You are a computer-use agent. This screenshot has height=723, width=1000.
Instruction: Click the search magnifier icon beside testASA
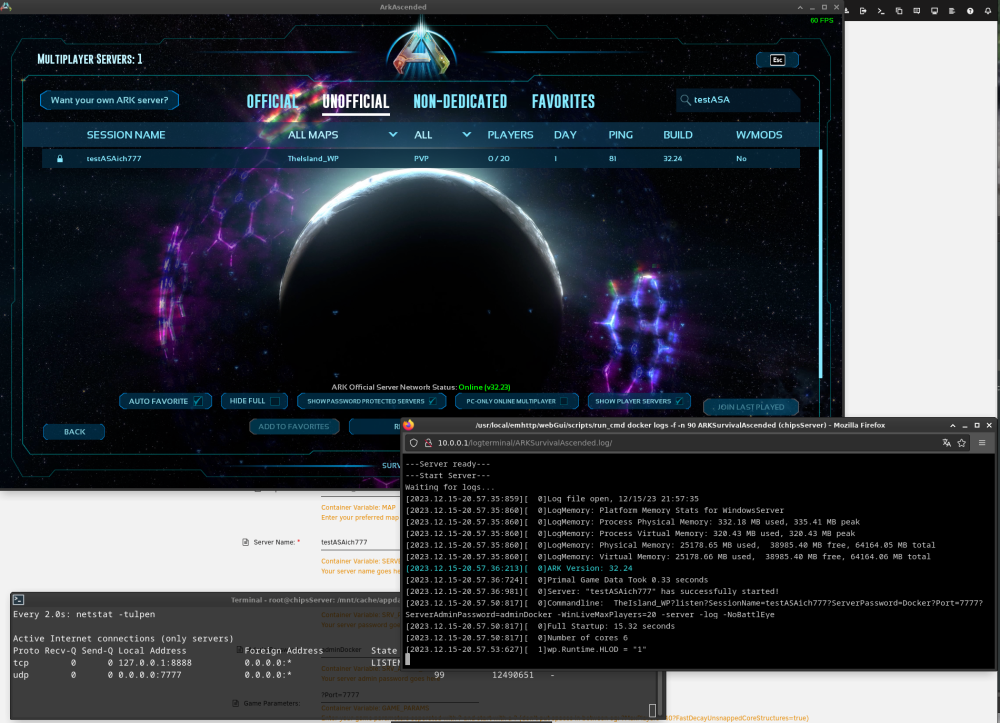[685, 100]
